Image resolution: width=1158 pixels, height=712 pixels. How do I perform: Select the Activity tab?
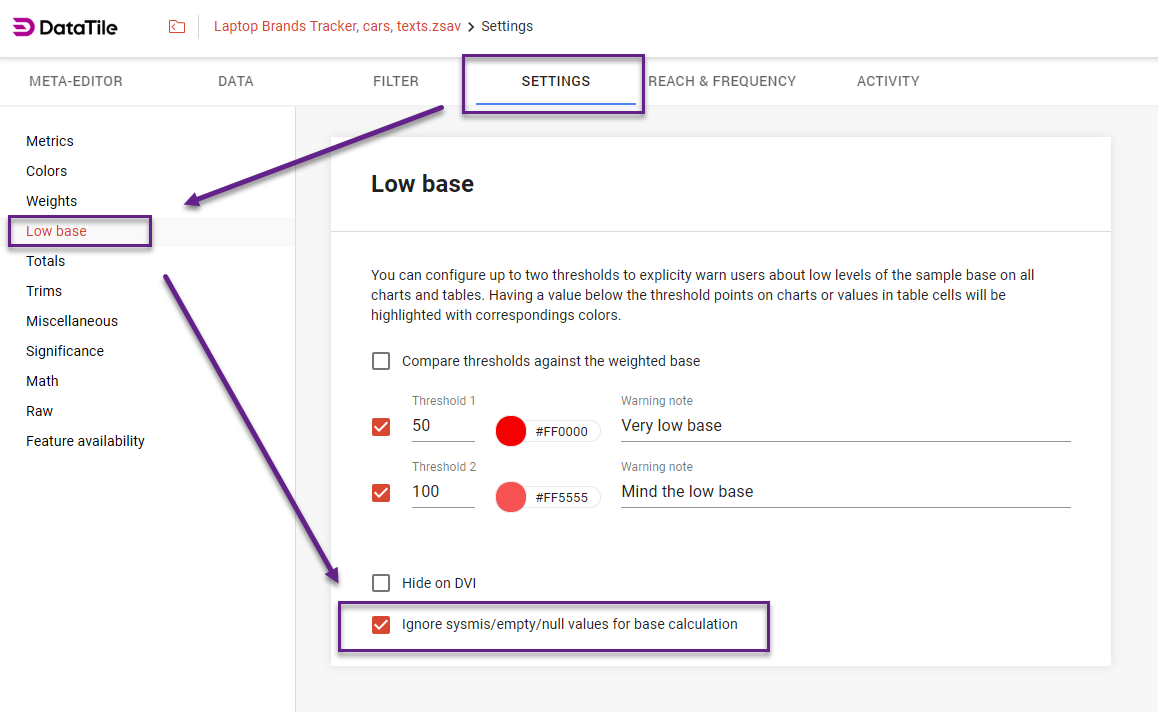pyautogui.click(x=888, y=81)
